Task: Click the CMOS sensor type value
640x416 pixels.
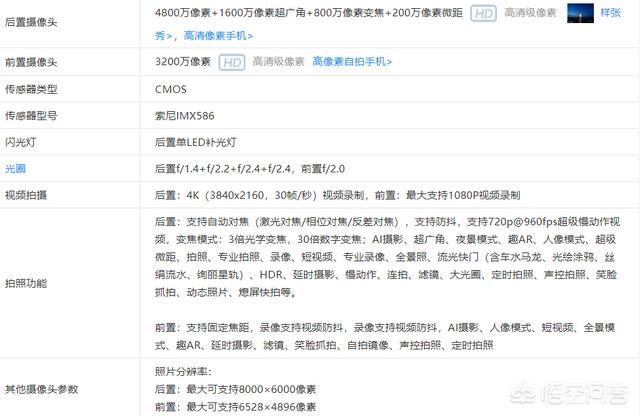Action: [171, 89]
